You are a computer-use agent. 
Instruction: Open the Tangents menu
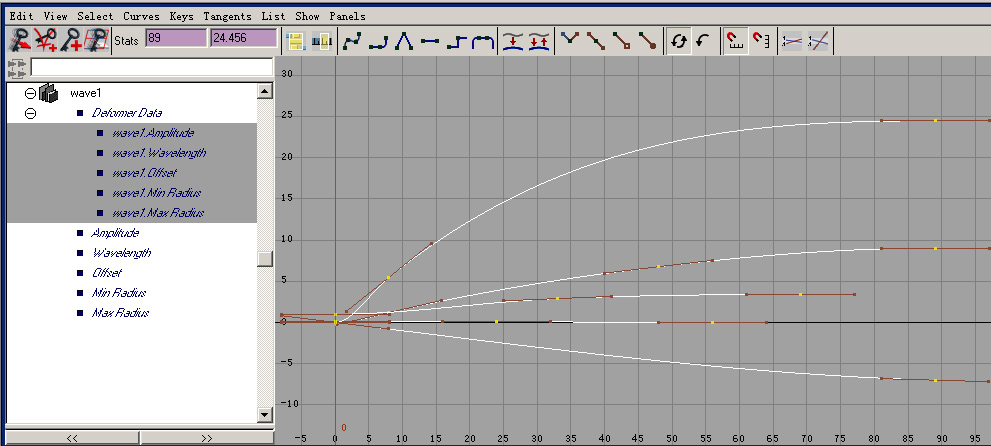pos(227,16)
